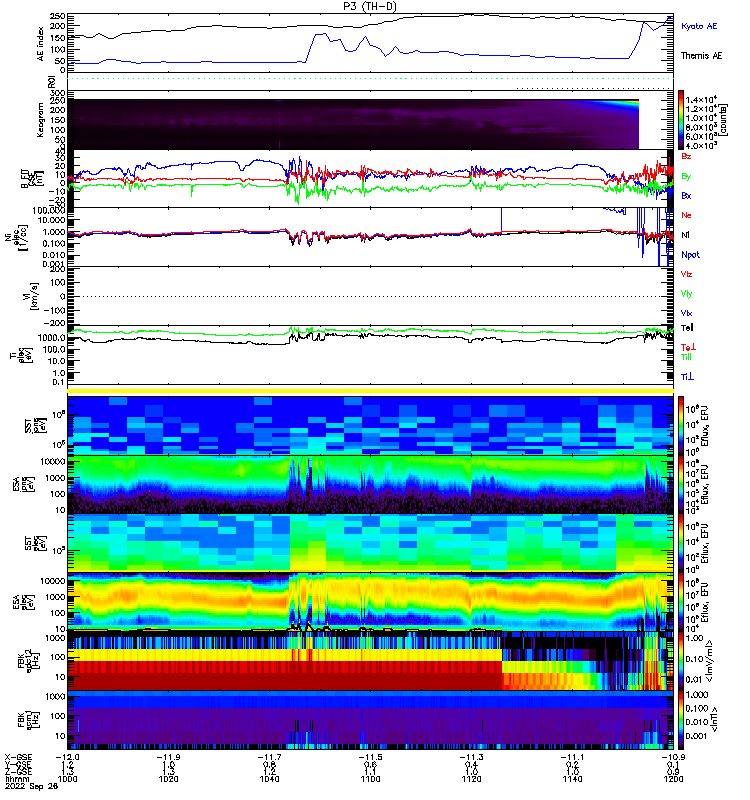
Task: Click the blue Bx legend label
Action: (686, 195)
